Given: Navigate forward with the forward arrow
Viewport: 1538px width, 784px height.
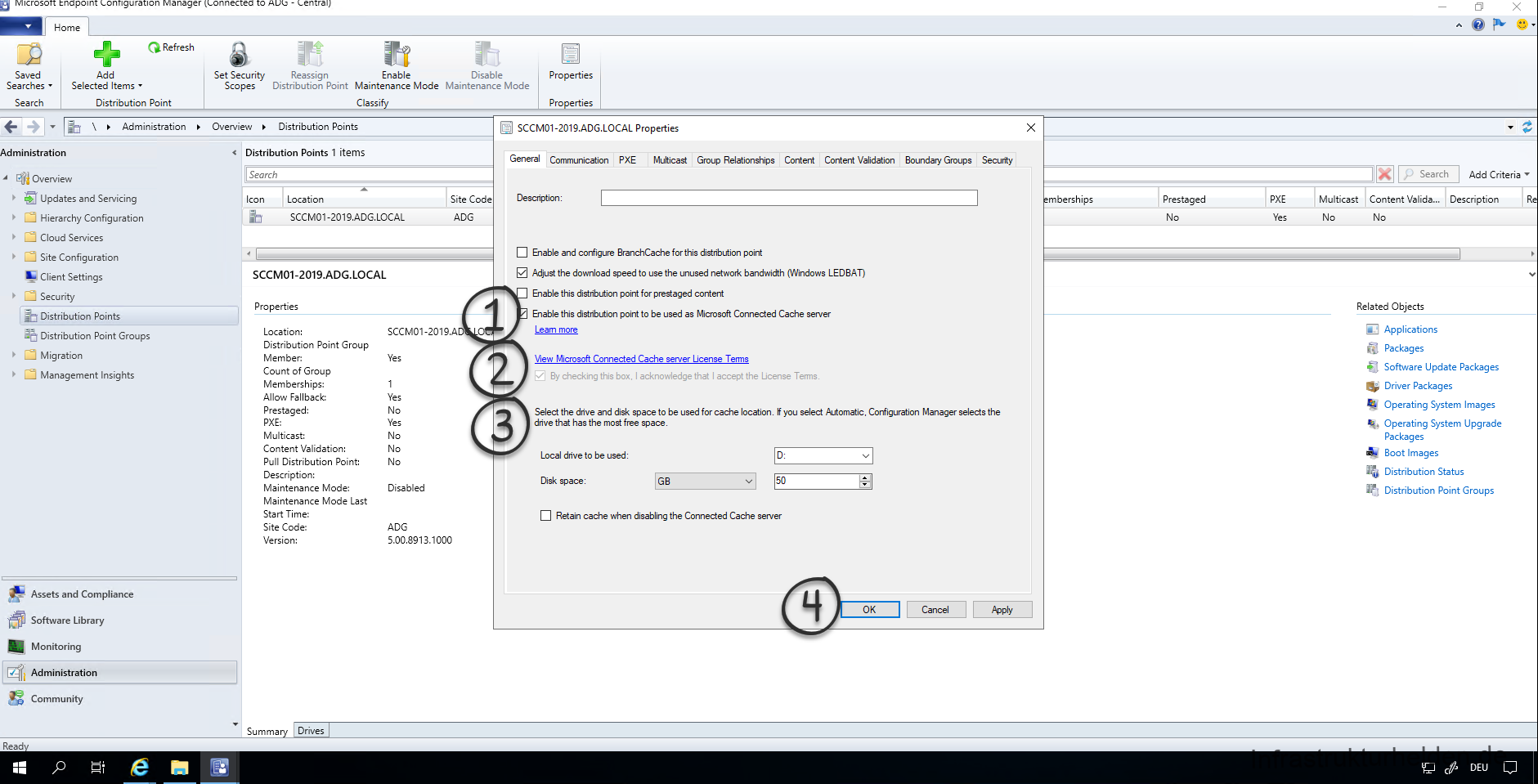Looking at the screenshot, I should 33,127.
